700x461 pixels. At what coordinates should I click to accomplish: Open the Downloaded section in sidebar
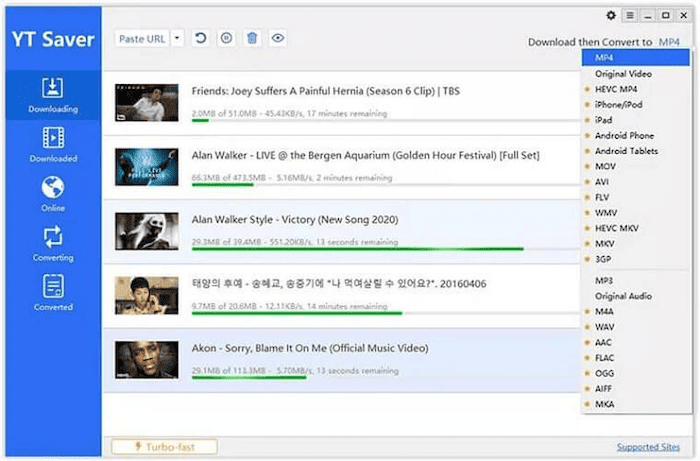(x=53, y=145)
